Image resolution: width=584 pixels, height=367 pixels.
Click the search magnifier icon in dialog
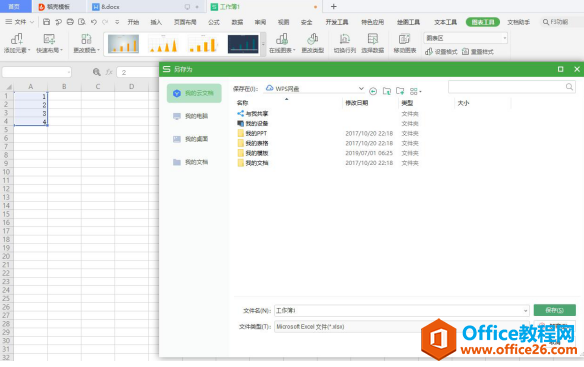[x=569, y=87]
